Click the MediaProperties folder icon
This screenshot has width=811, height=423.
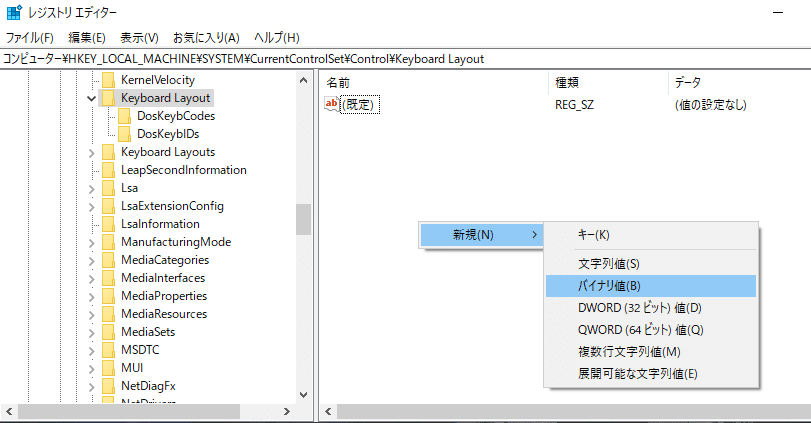(108, 296)
